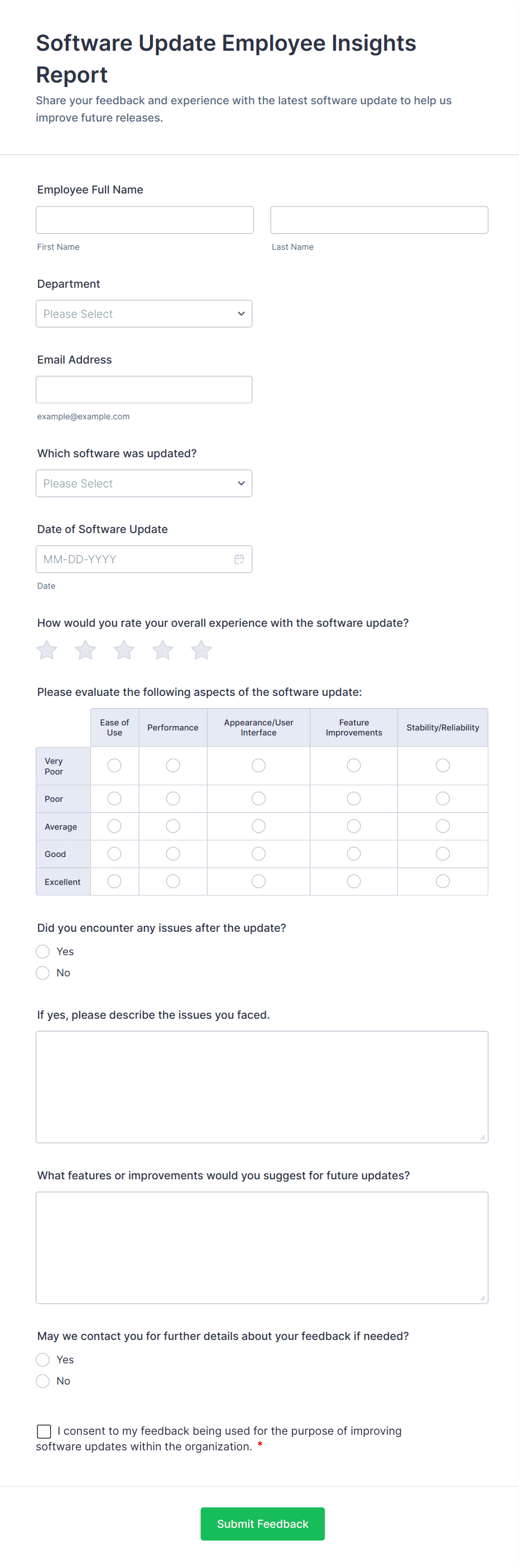This screenshot has width=519, height=1568.
Task: Open the calendar icon in the date field
Action: 239,559
